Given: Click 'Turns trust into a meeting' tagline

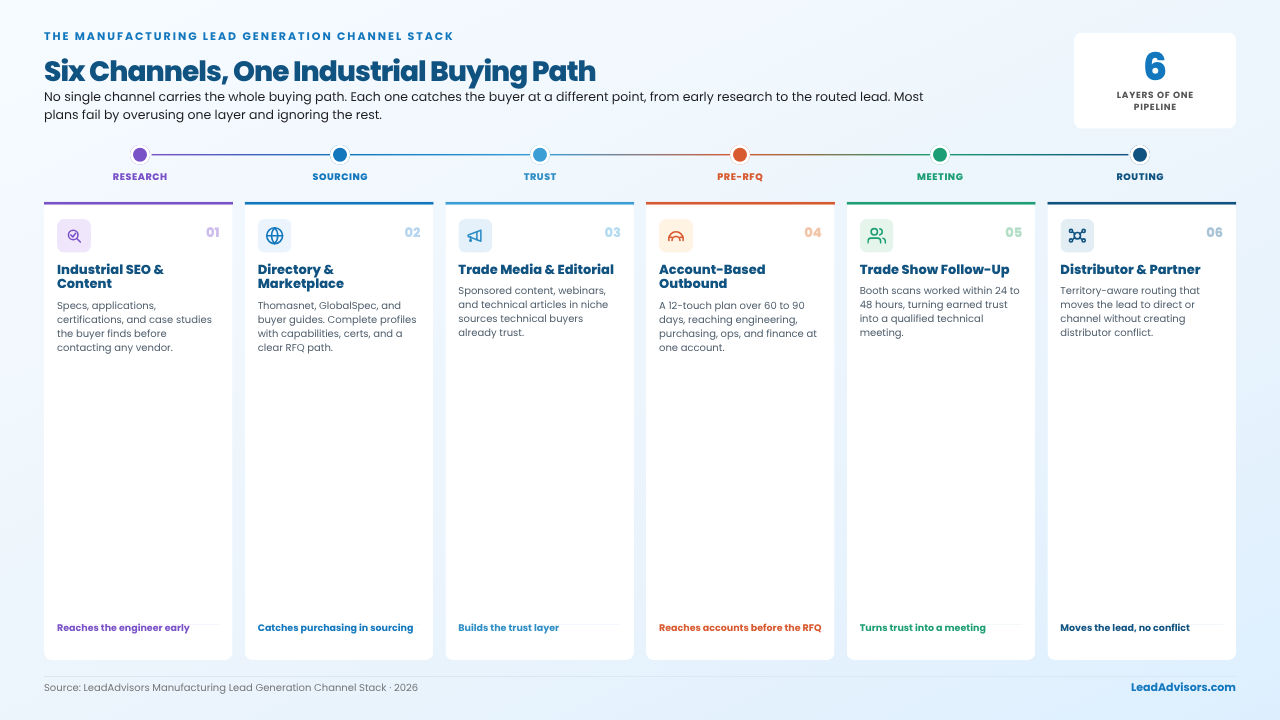Looking at the screenshot, I should 923,628.
